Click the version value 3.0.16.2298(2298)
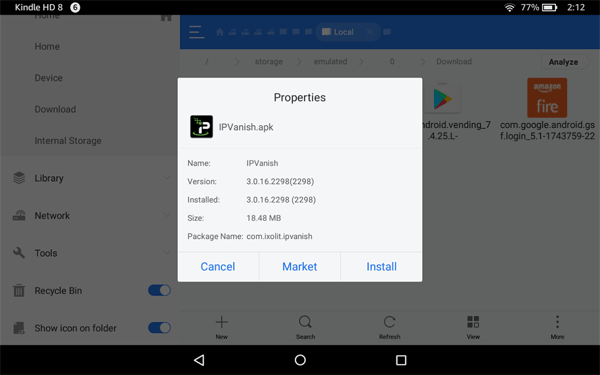Image resolution: width=600 pixels, height=375 pixels. click(280, 181)
